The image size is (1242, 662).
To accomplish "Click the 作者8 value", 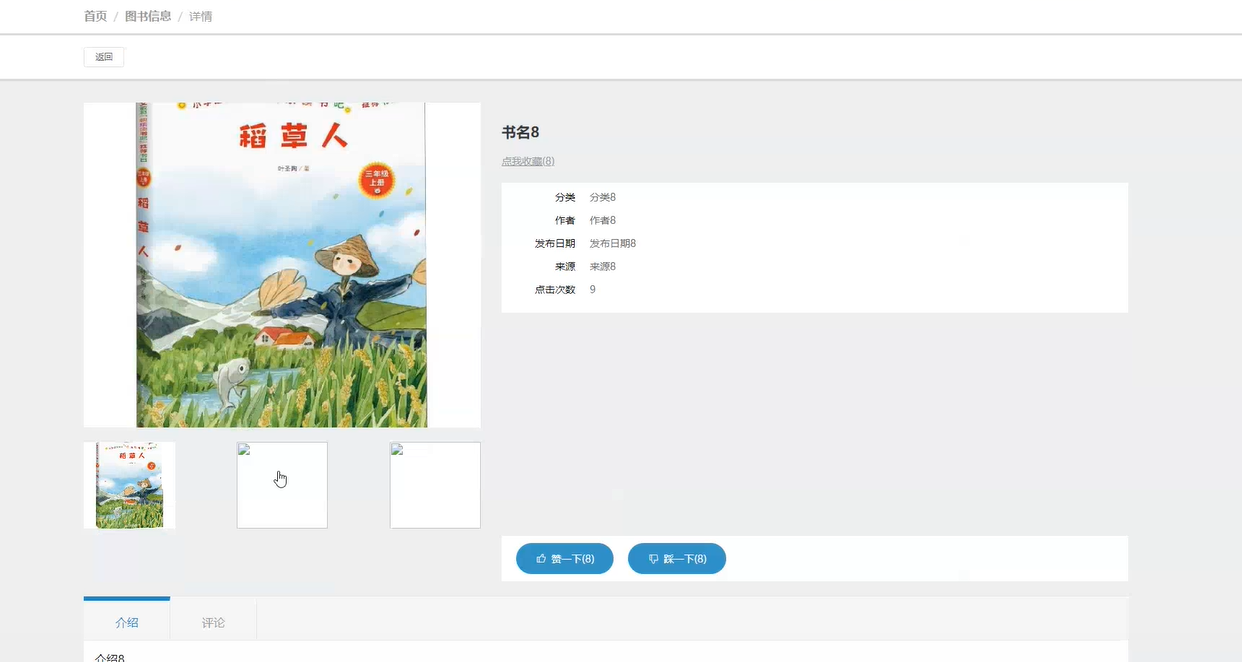I will (x=603, y=220).
